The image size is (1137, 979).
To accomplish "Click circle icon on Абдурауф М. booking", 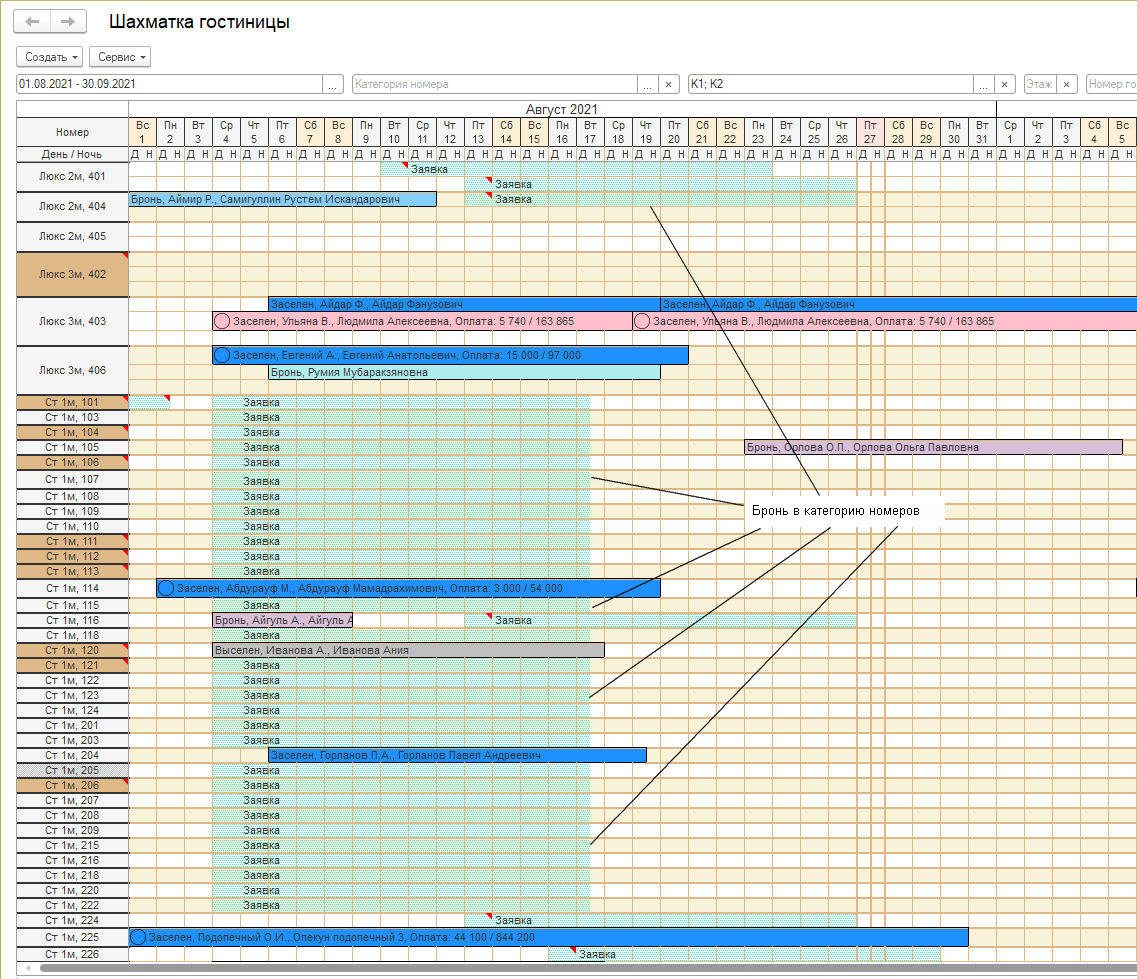I will 166,589.
